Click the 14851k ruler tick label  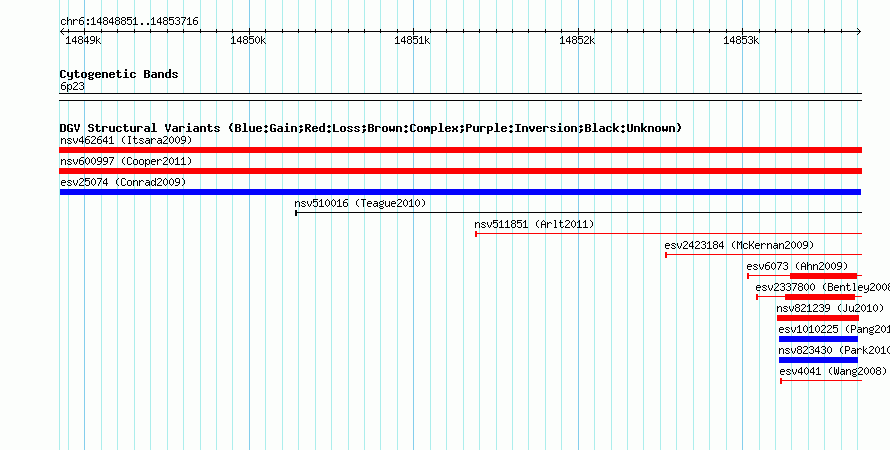coord(412,40)
